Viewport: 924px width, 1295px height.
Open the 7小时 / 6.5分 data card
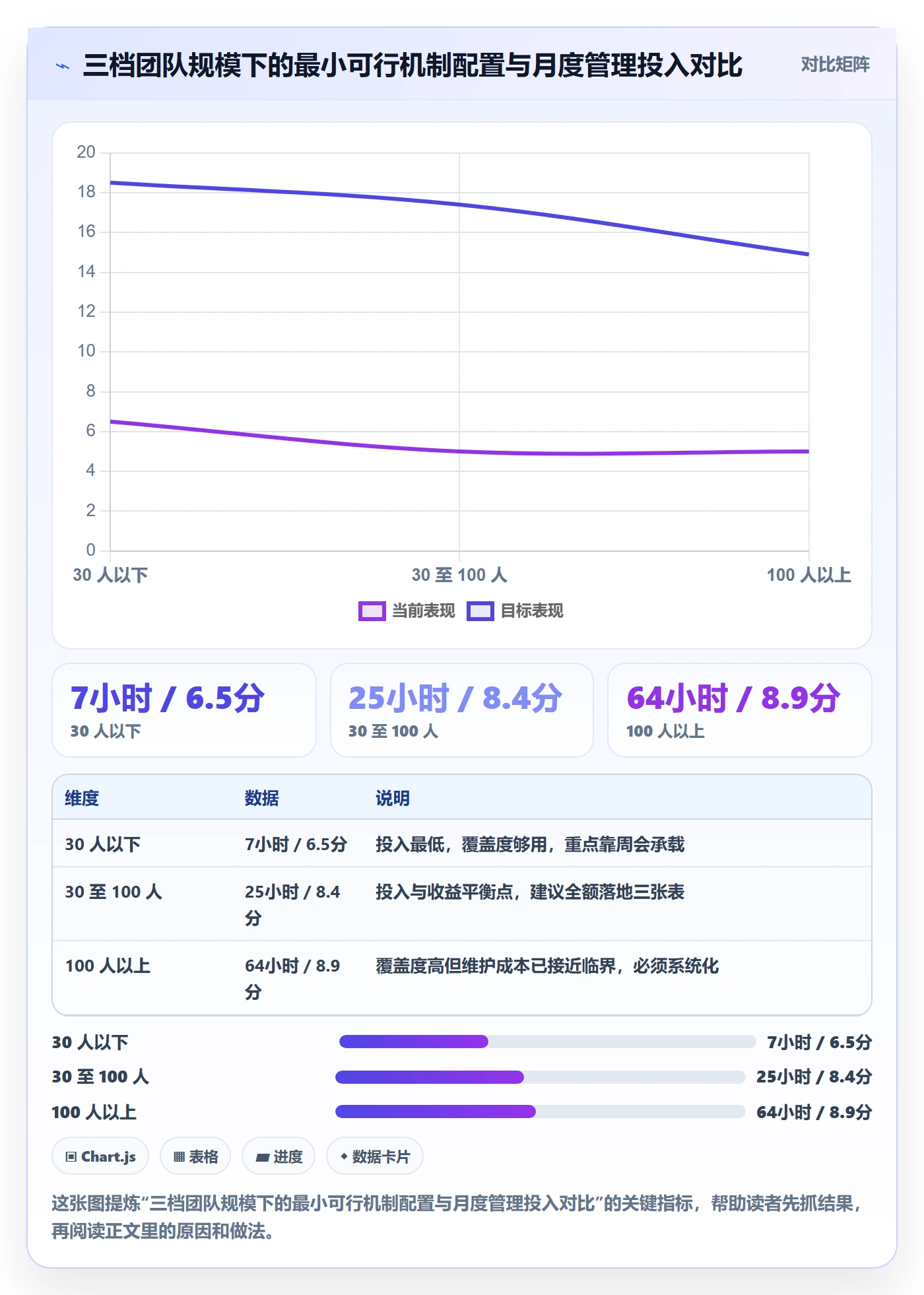(184, 710)
